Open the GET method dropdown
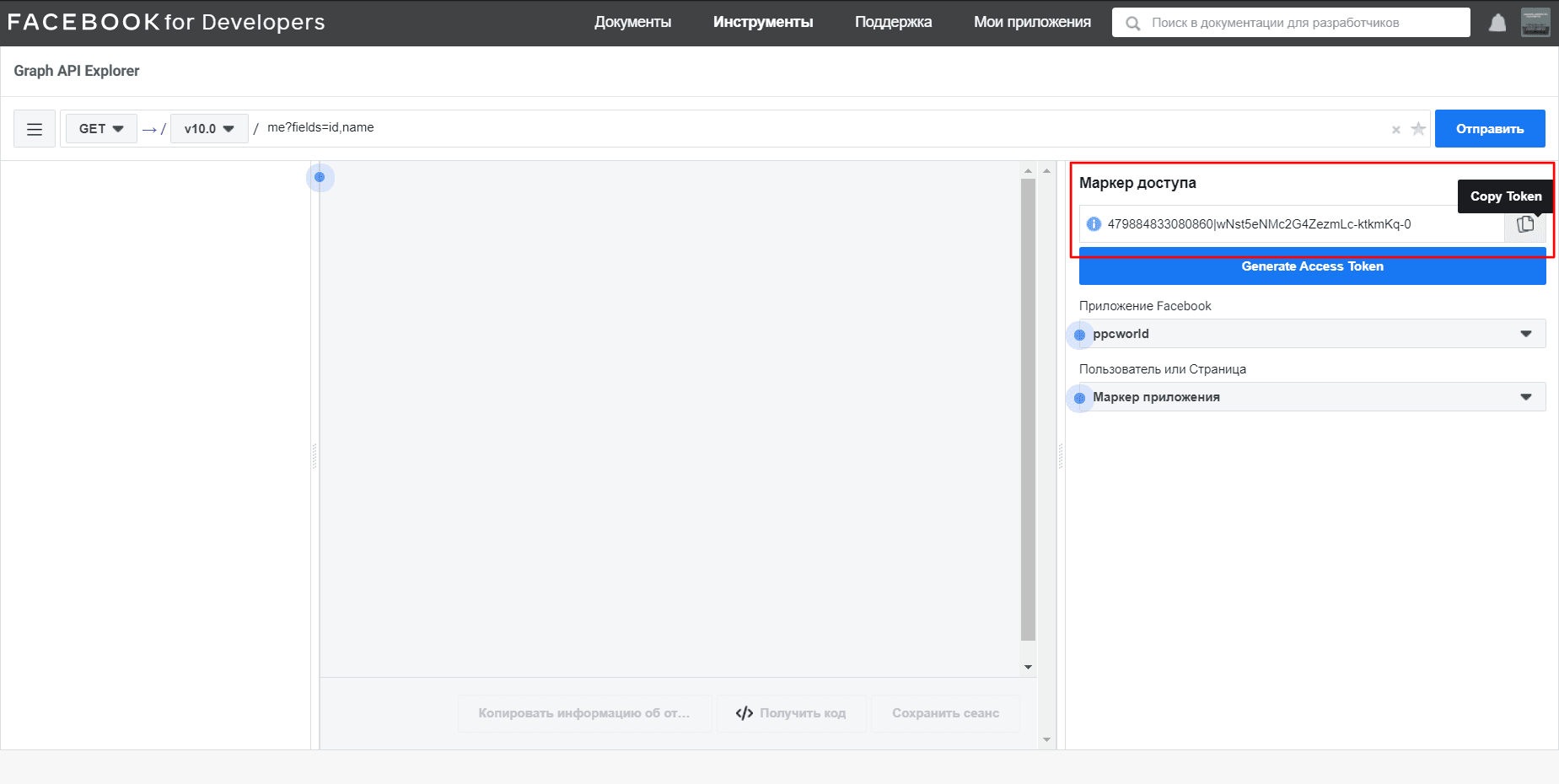Viewport: 1559px width, 784px height. (101, 129)
